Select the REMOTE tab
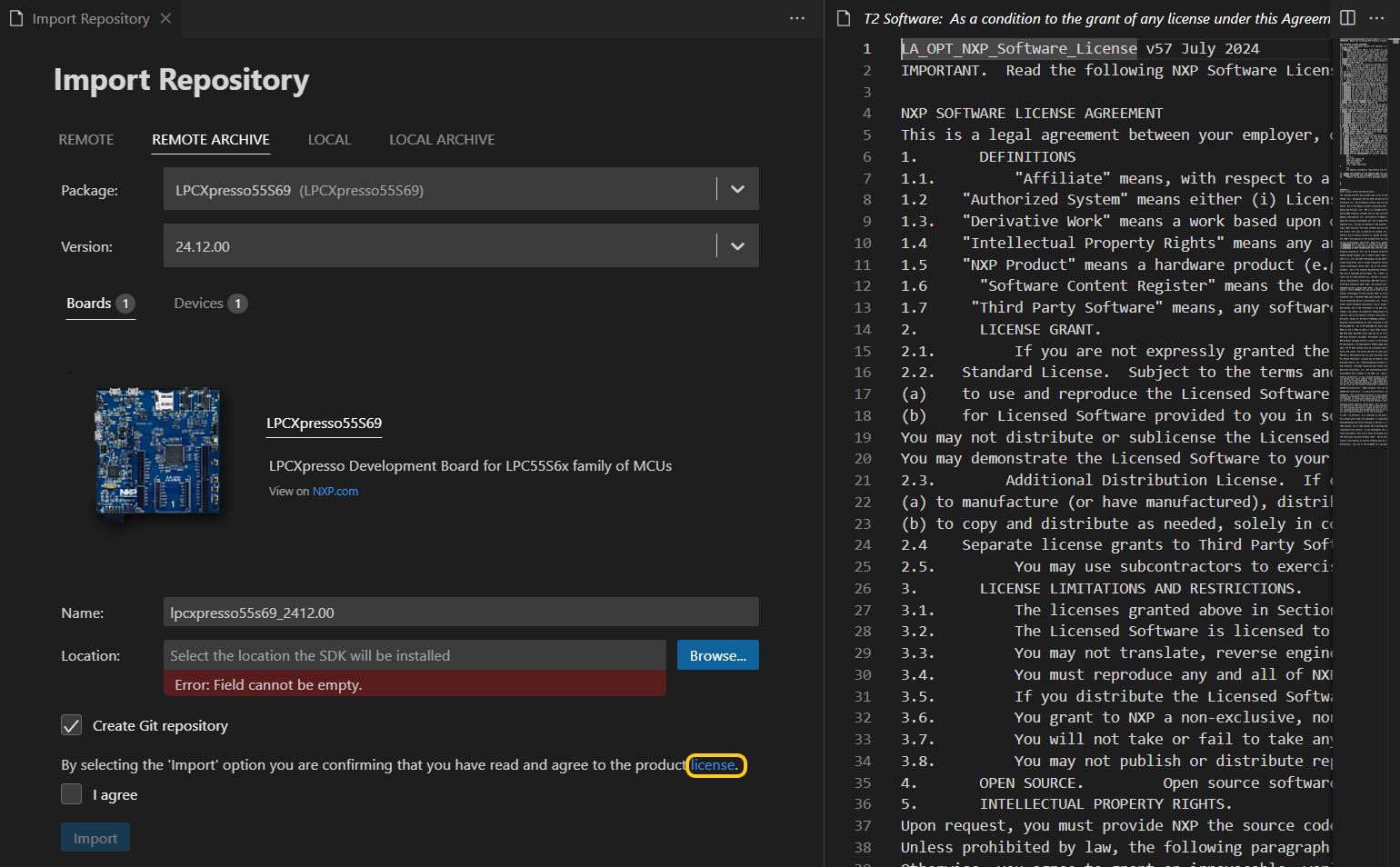The height and width of the screenshot is (867, 1400). click(85, 139)
